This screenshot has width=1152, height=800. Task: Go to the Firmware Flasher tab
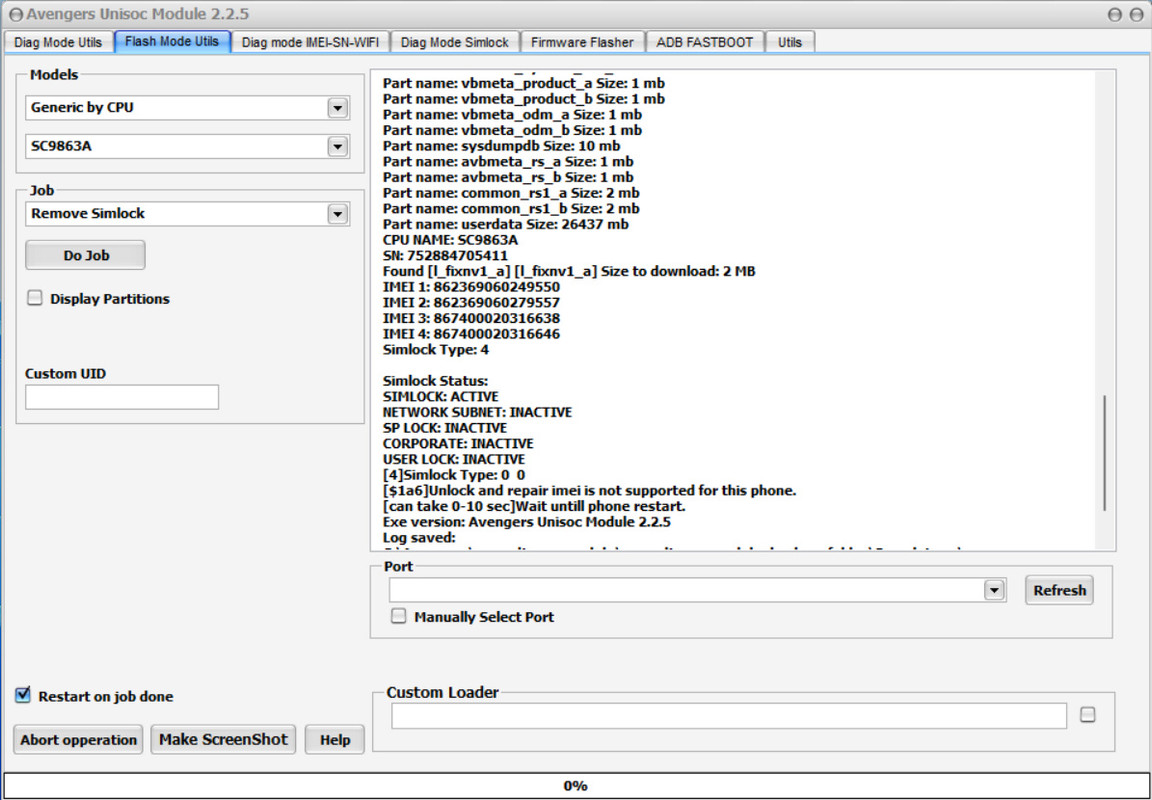tap(583, 42)
